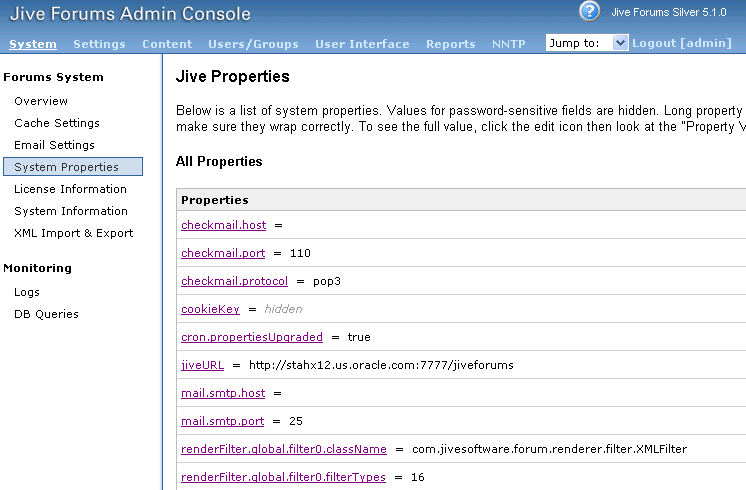Screen dimensions: 746x490
Task: Click the mail.smtp.port property link
Action: (223, 421)
